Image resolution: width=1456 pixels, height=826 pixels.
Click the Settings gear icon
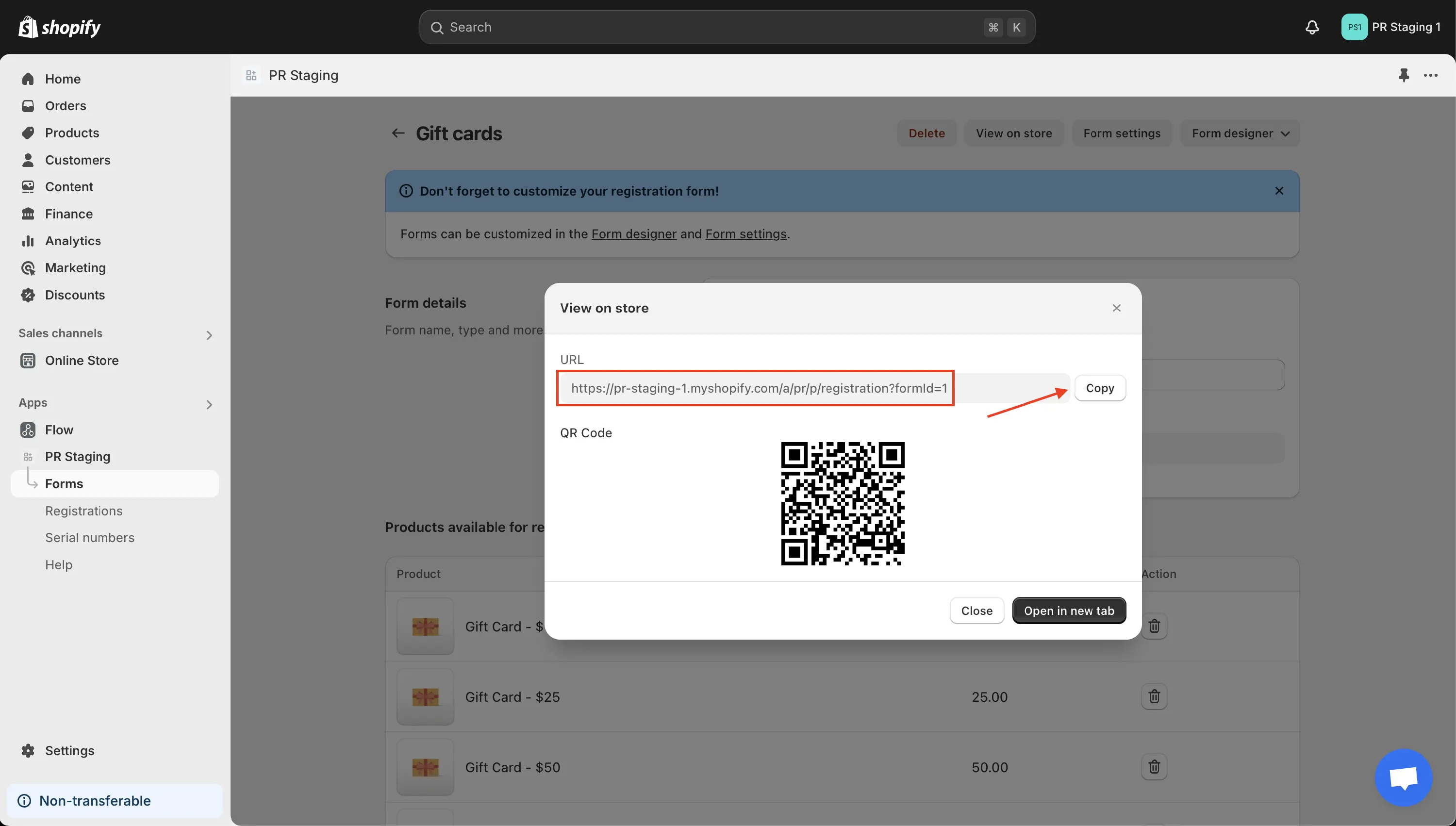point(28,751)
